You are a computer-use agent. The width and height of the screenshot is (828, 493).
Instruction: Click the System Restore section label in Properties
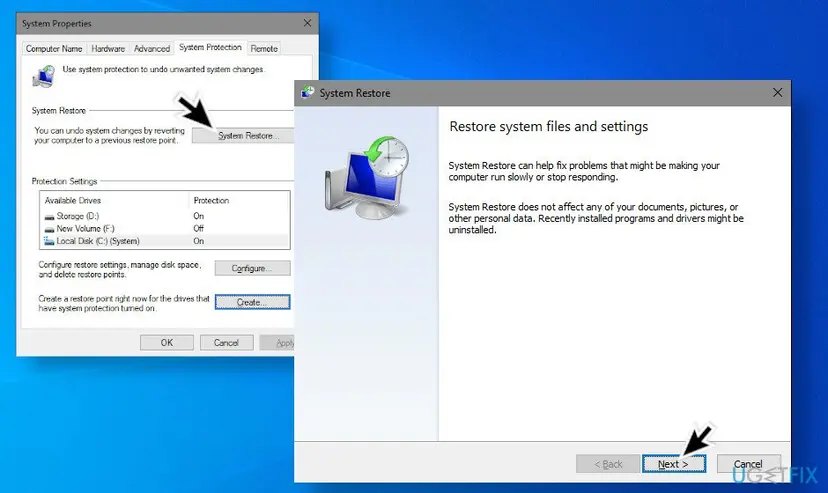pyautogui.click(x=59, y=110)
